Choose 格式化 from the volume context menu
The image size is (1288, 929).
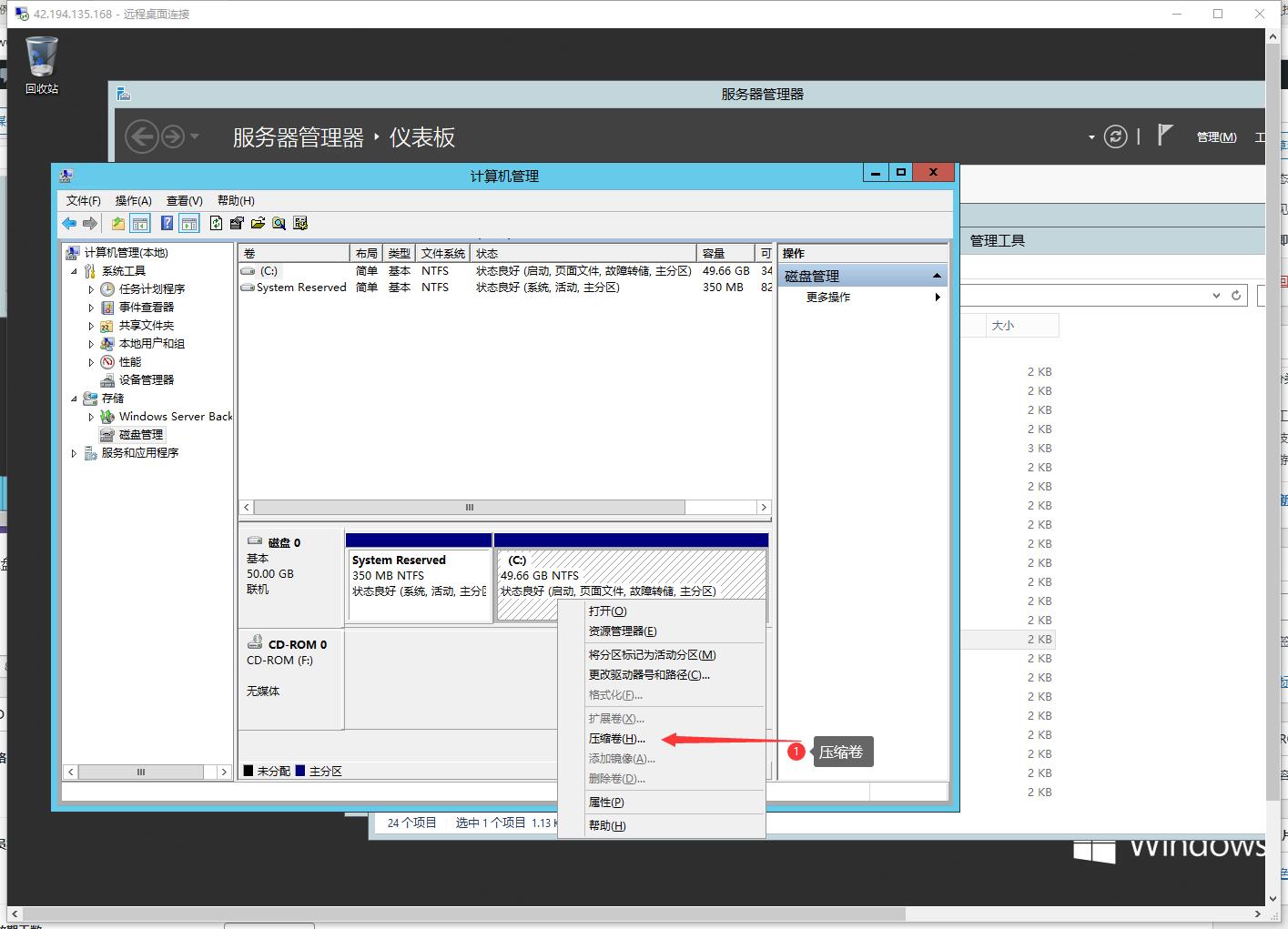[x=614, y=694]
